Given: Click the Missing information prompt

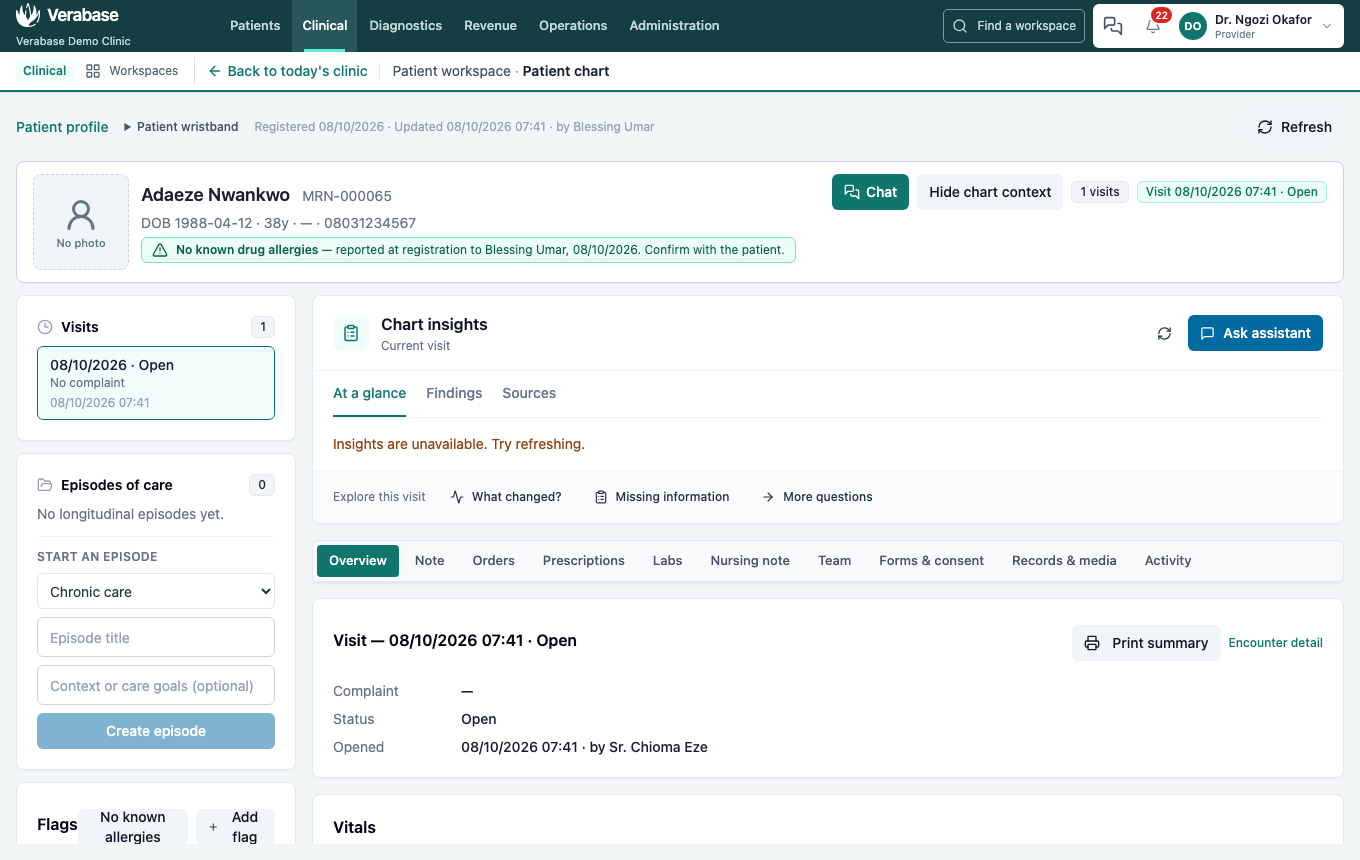Looking at the screenshot, I should [662, 497].
